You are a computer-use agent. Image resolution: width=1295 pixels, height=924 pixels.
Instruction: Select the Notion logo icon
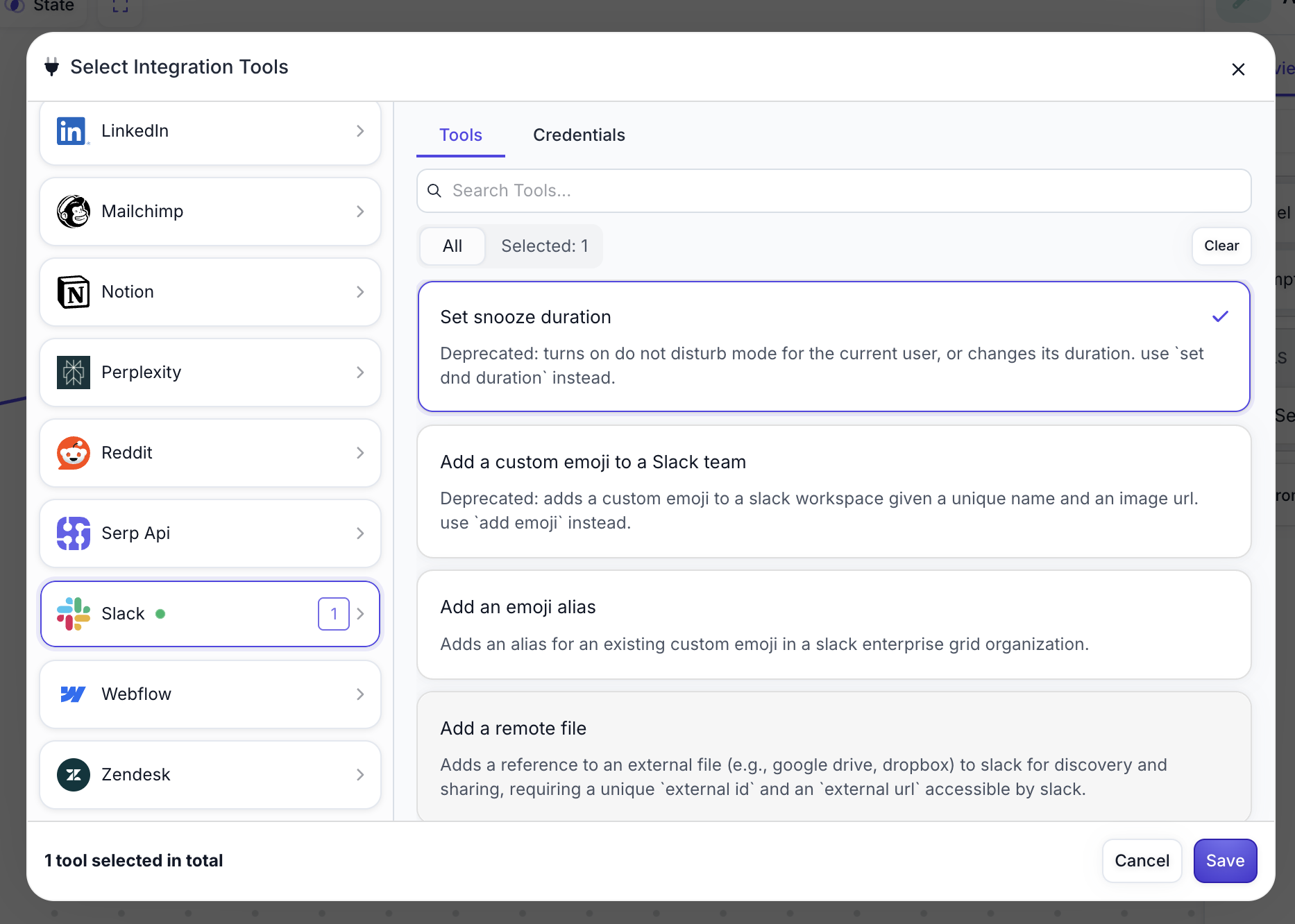point(74,292)
